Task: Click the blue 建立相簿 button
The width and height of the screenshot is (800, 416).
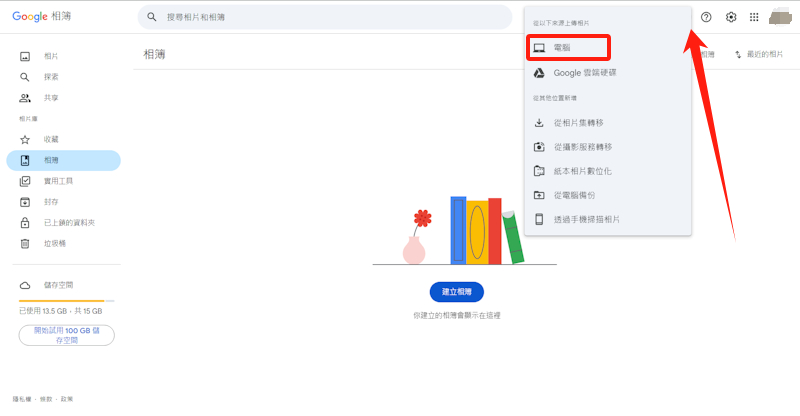Action: pos(457,292)
